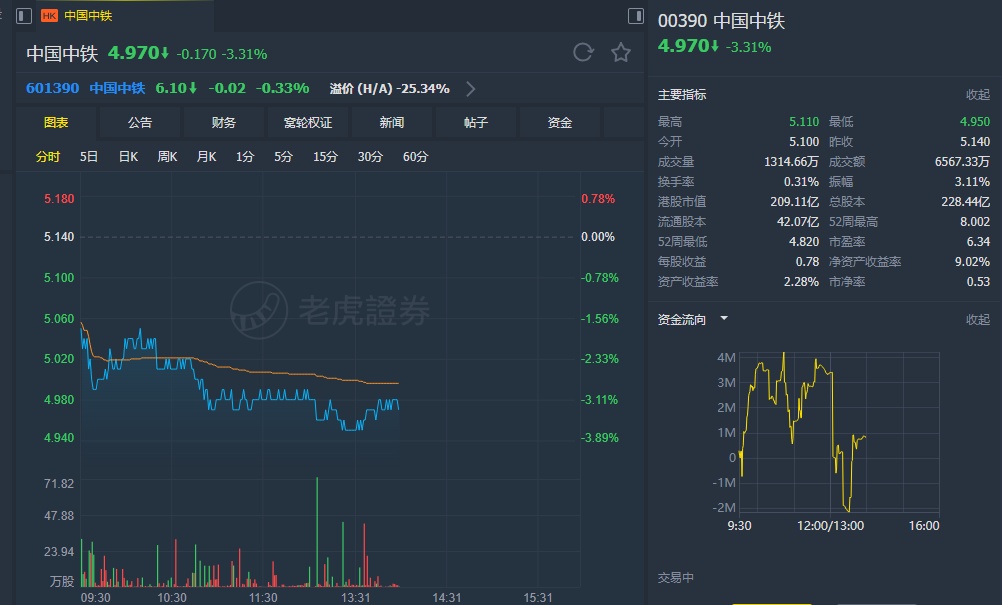Click the 交易中 status text

click(x=675, y=578)
